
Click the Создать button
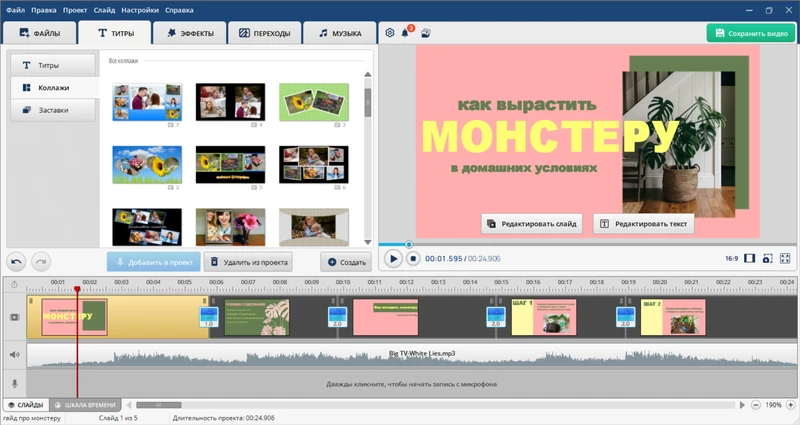[x=346, y=262]
